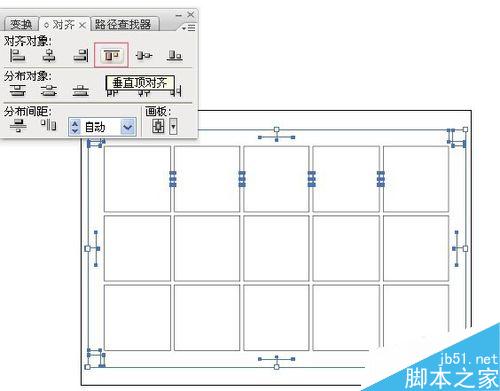The height and width of the screenshot is (391, 500).
Task: Click the left-middle bounding box handle
Action: click(88, 248)
